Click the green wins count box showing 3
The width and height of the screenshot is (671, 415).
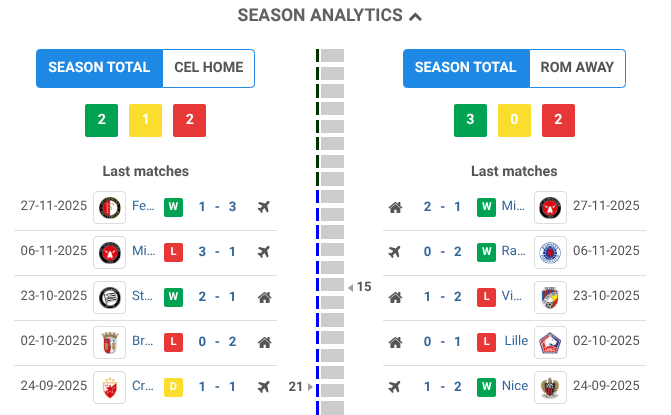pyautogui.click(x=470, y=121)
